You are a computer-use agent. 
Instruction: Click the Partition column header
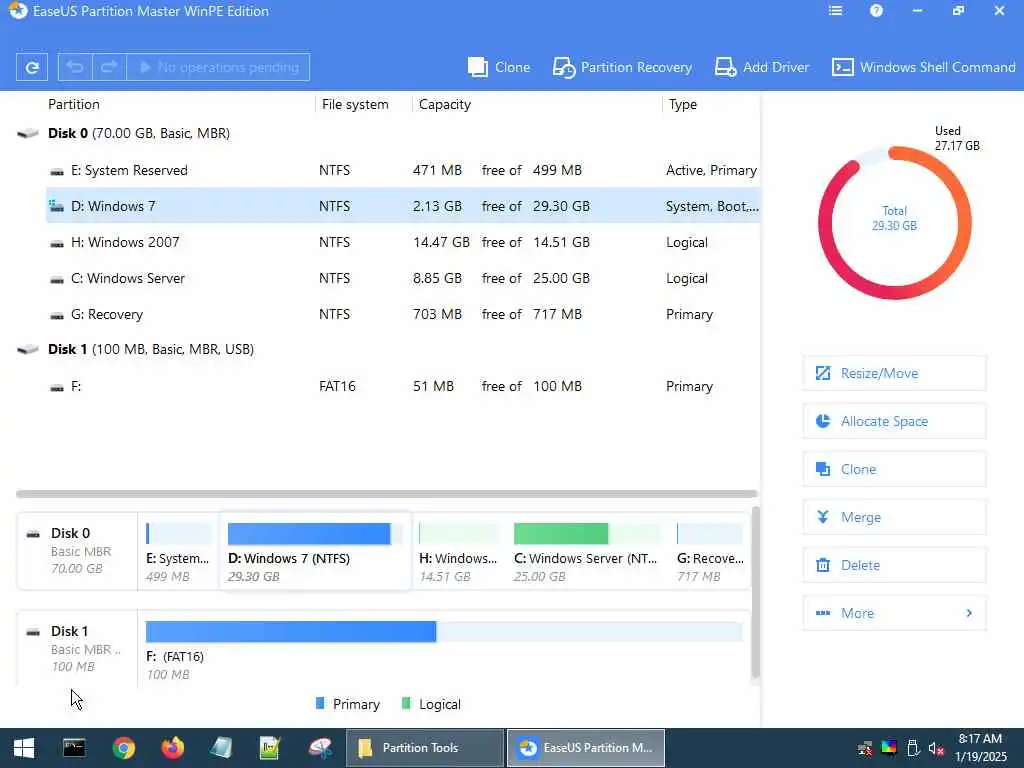coord(74,104)
